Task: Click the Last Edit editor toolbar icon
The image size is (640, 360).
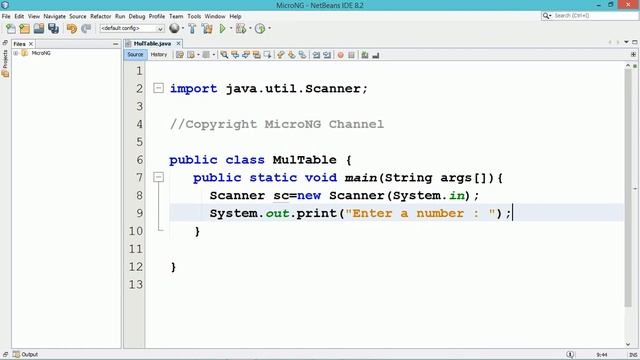Action: point(180,55)
